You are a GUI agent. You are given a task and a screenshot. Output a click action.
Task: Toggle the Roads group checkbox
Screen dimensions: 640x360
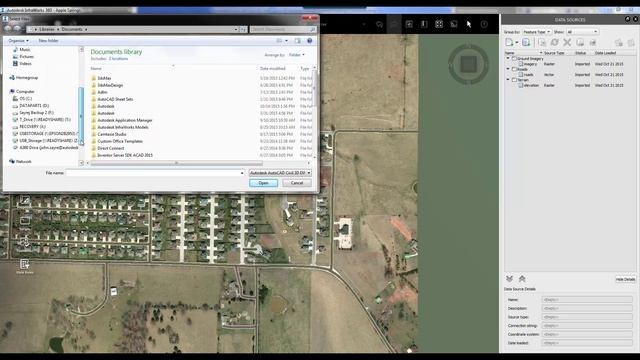click(x=514, y=69)
